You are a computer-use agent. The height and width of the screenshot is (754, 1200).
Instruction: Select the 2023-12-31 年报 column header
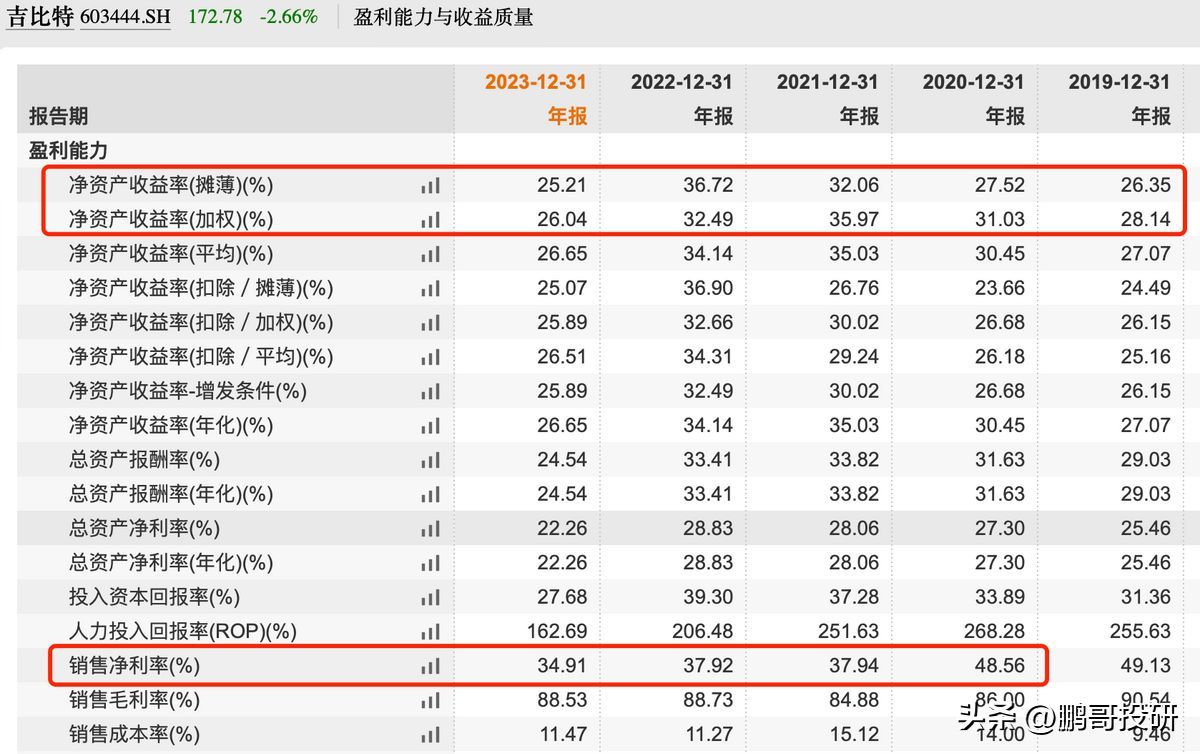point(536,98)
